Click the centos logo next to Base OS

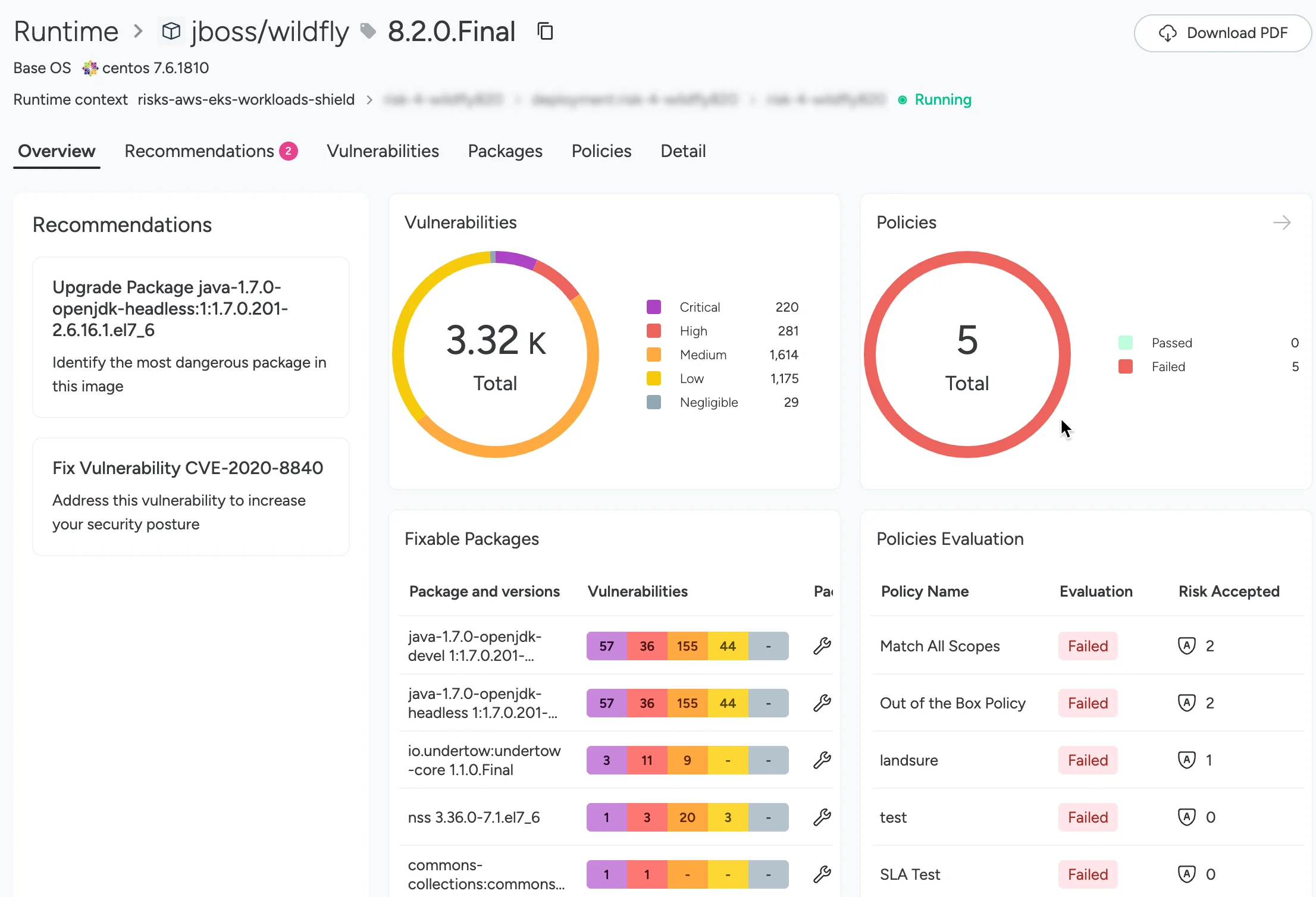pos(90,68)
